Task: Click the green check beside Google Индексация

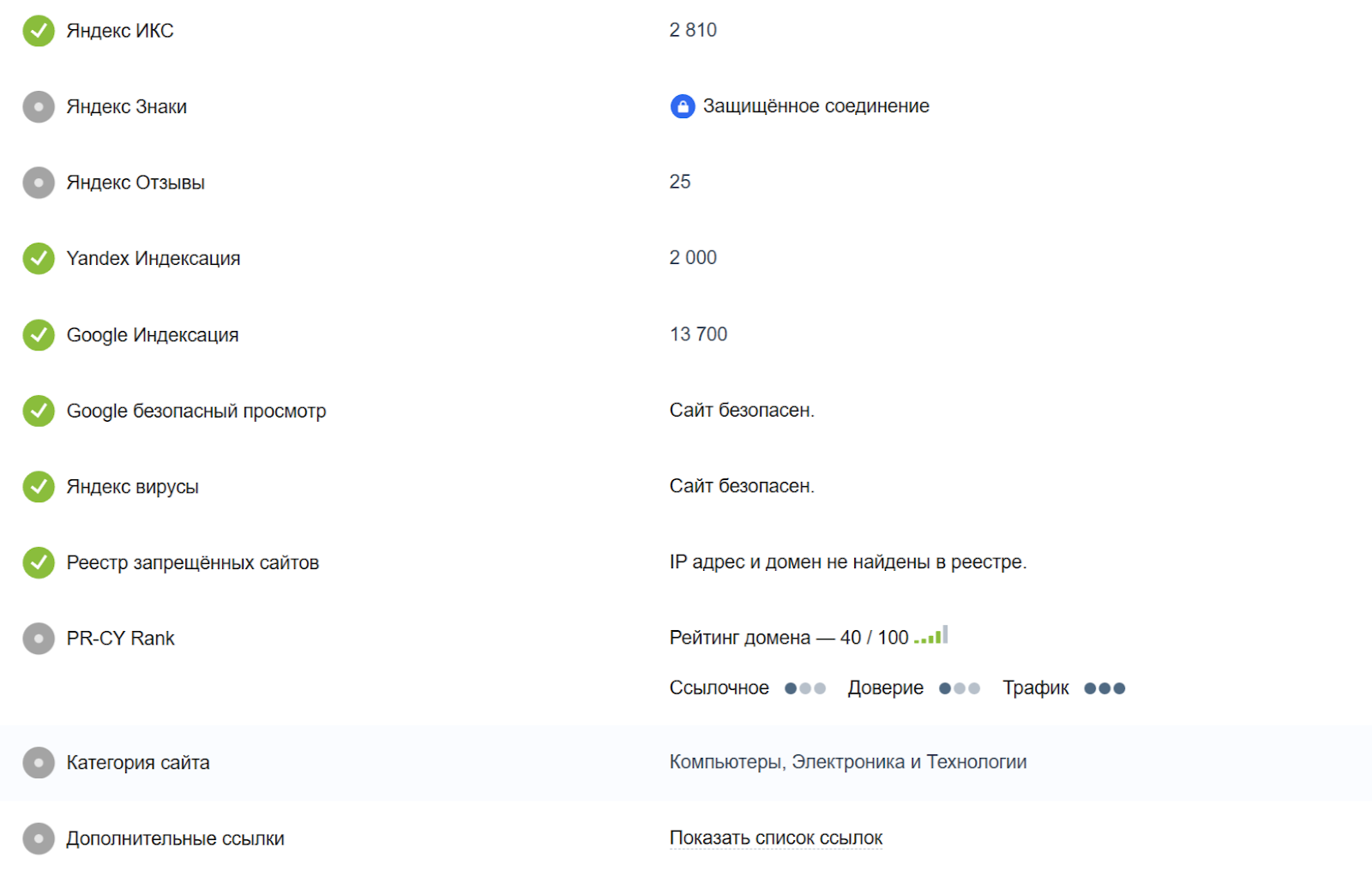Action: pos(39,334)
